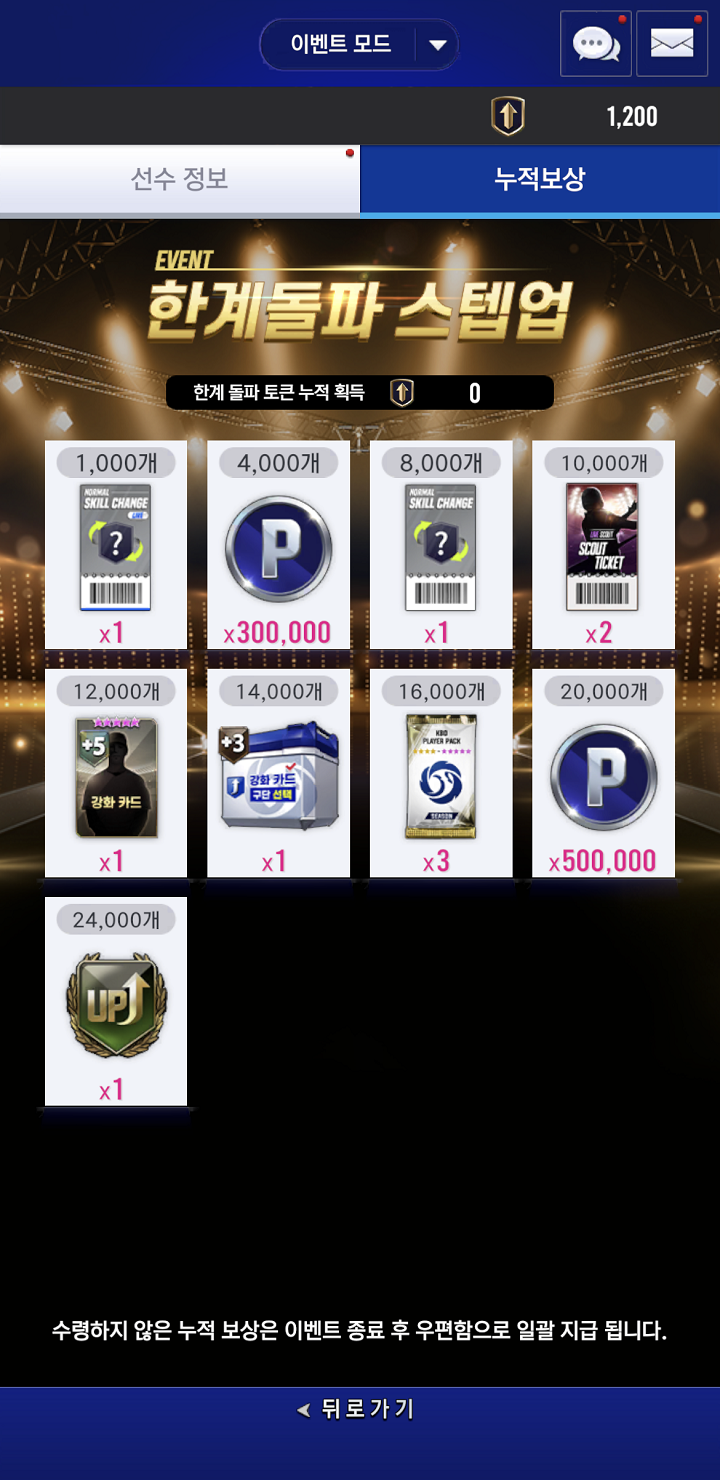This screenshot has width=720, height=1480.
Task: Select the 20,000개 P coin 500,000 reward
Action: [x=603, y=773]
